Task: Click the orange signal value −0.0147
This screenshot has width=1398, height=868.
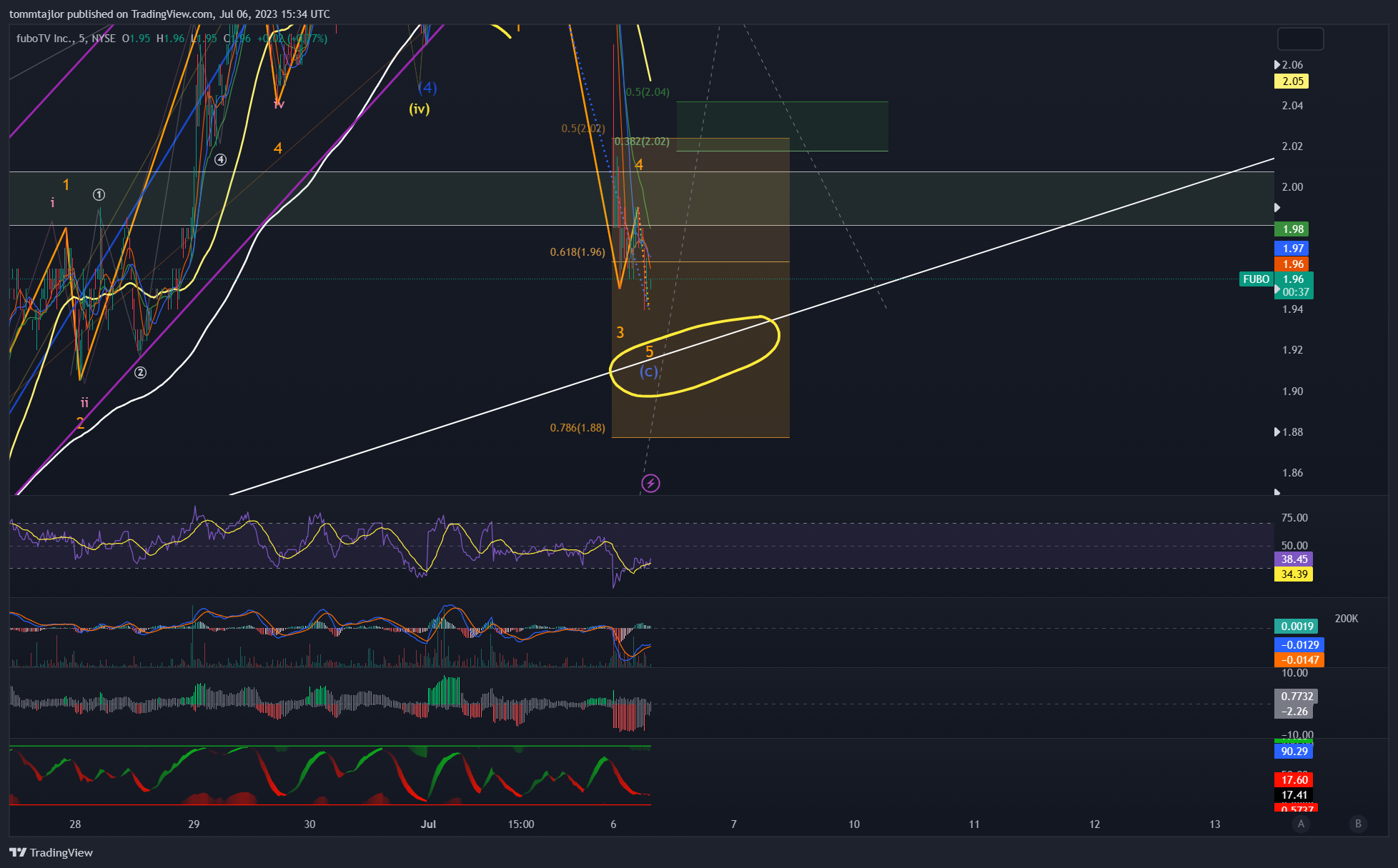Action: tap(1299, 660)
